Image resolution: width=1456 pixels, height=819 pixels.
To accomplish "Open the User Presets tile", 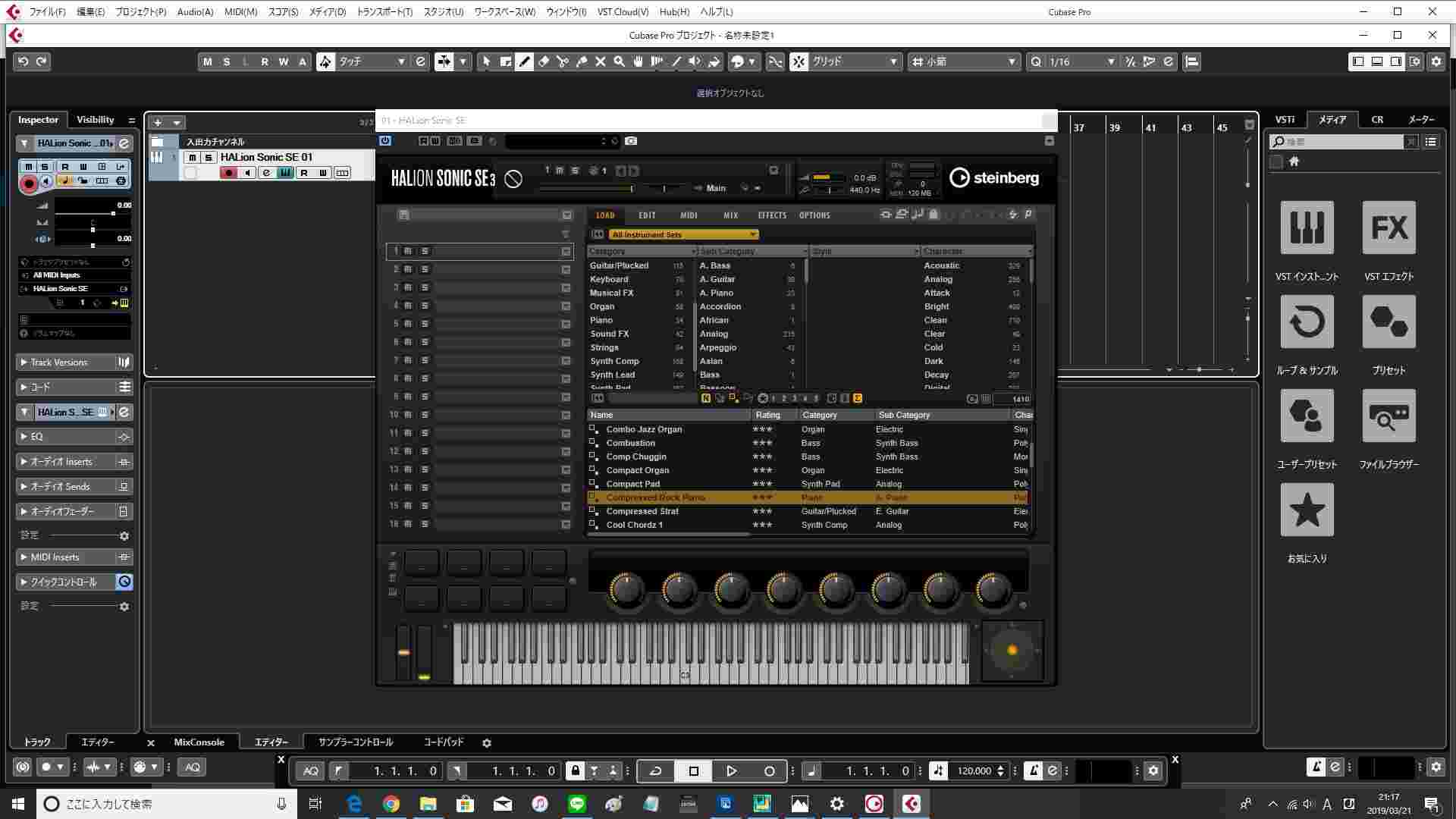I will click(1307, 416).
